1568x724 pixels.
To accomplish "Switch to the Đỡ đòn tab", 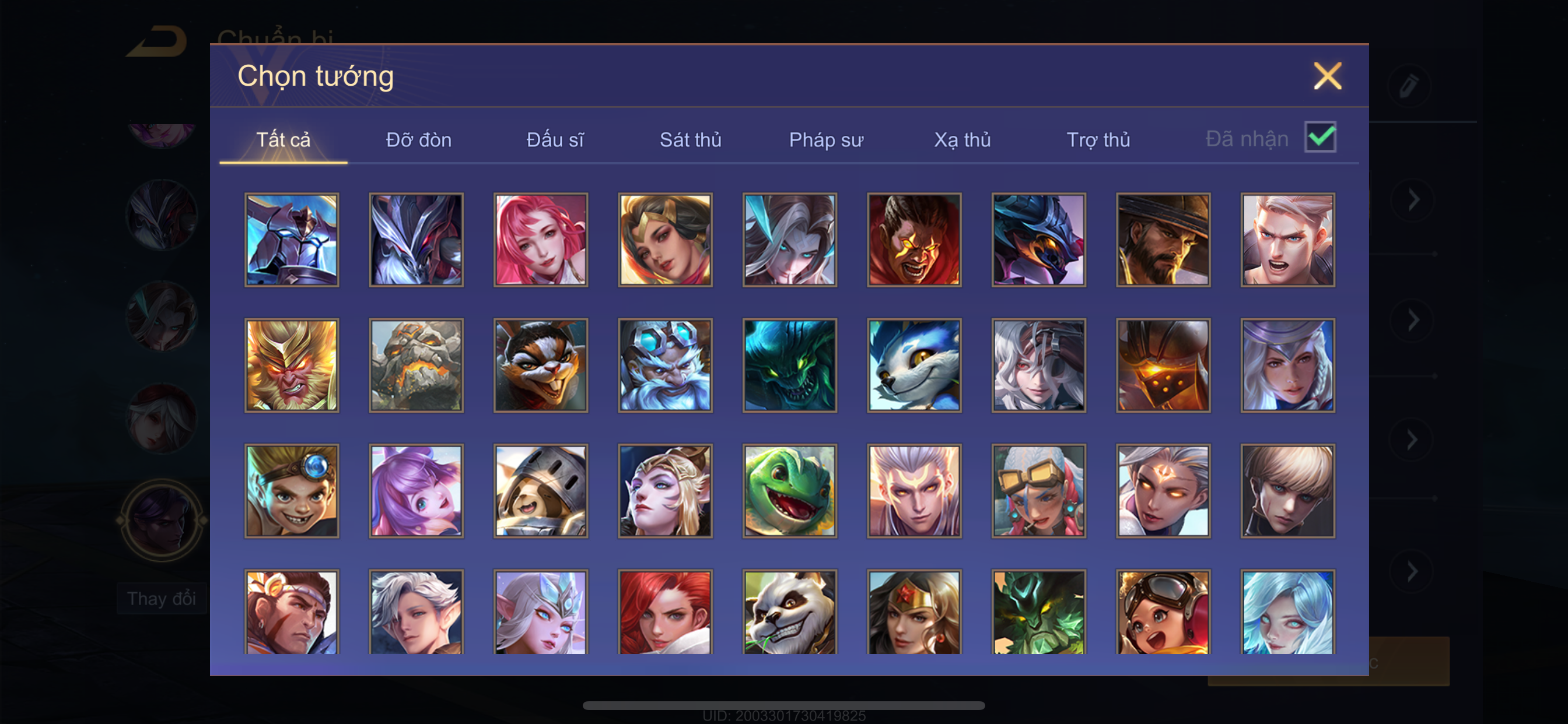I will [419, 140].
